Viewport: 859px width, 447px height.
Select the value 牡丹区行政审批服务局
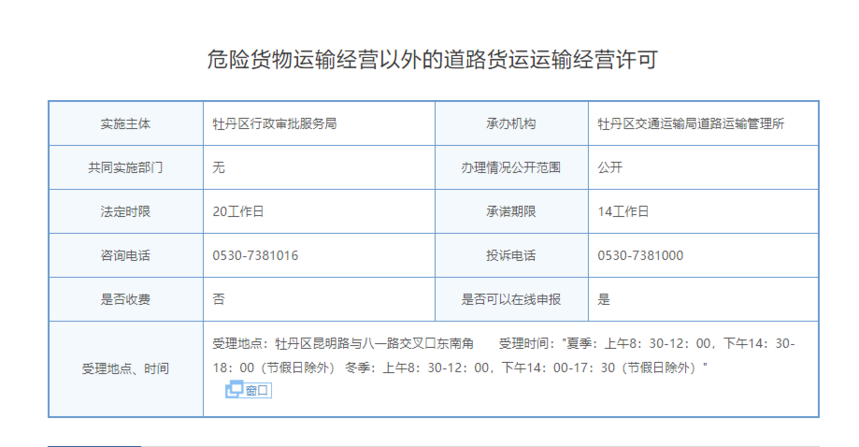(x=274, y=124)
